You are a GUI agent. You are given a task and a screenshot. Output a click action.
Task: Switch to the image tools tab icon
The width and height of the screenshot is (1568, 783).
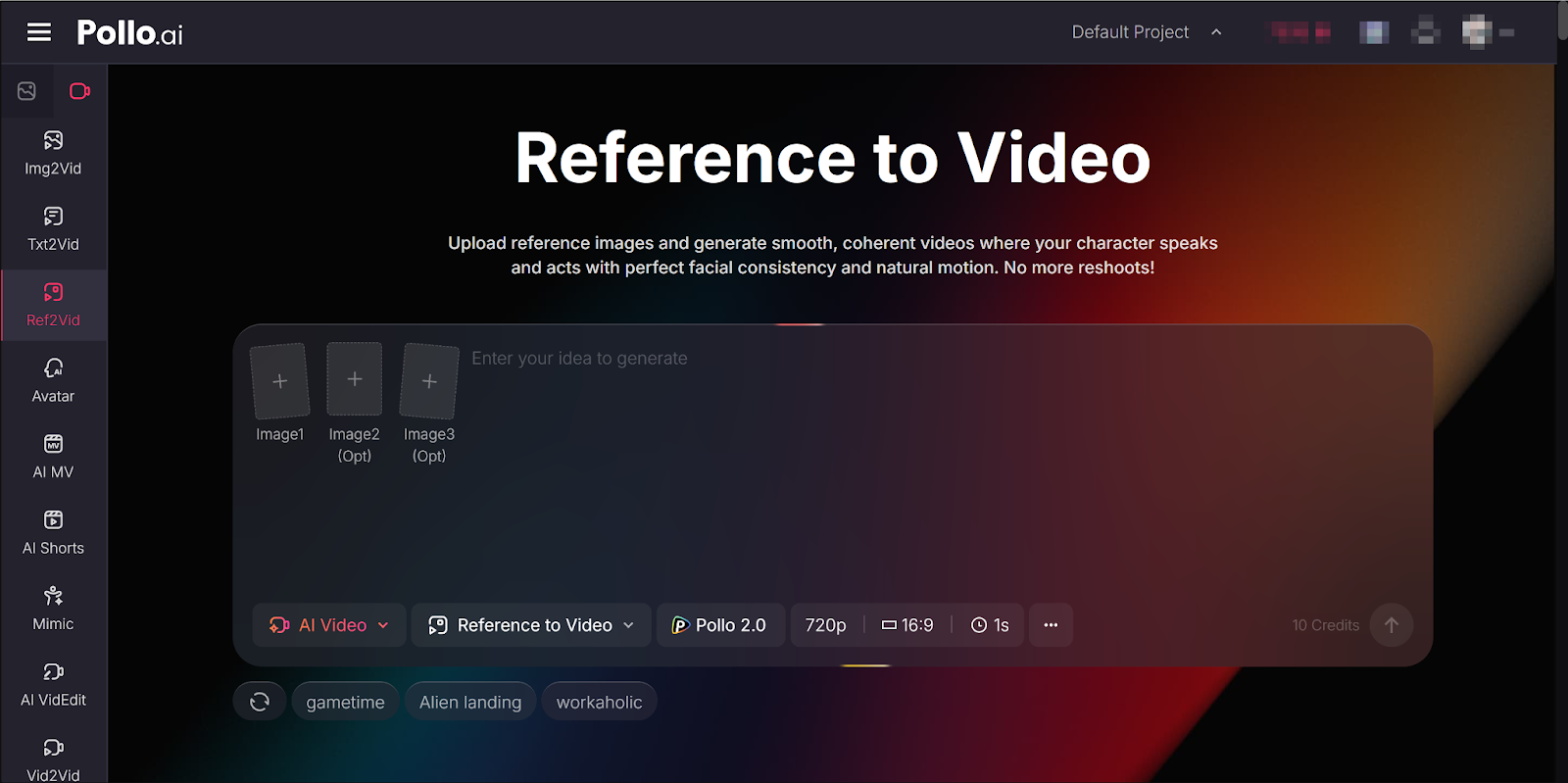(x=26, y=91)
